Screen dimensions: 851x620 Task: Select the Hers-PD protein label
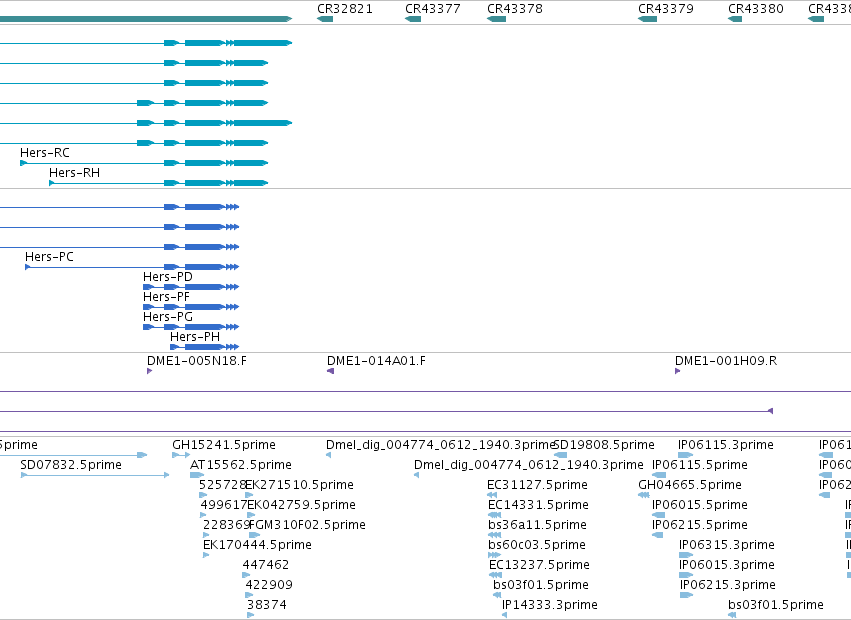[168, 277]
